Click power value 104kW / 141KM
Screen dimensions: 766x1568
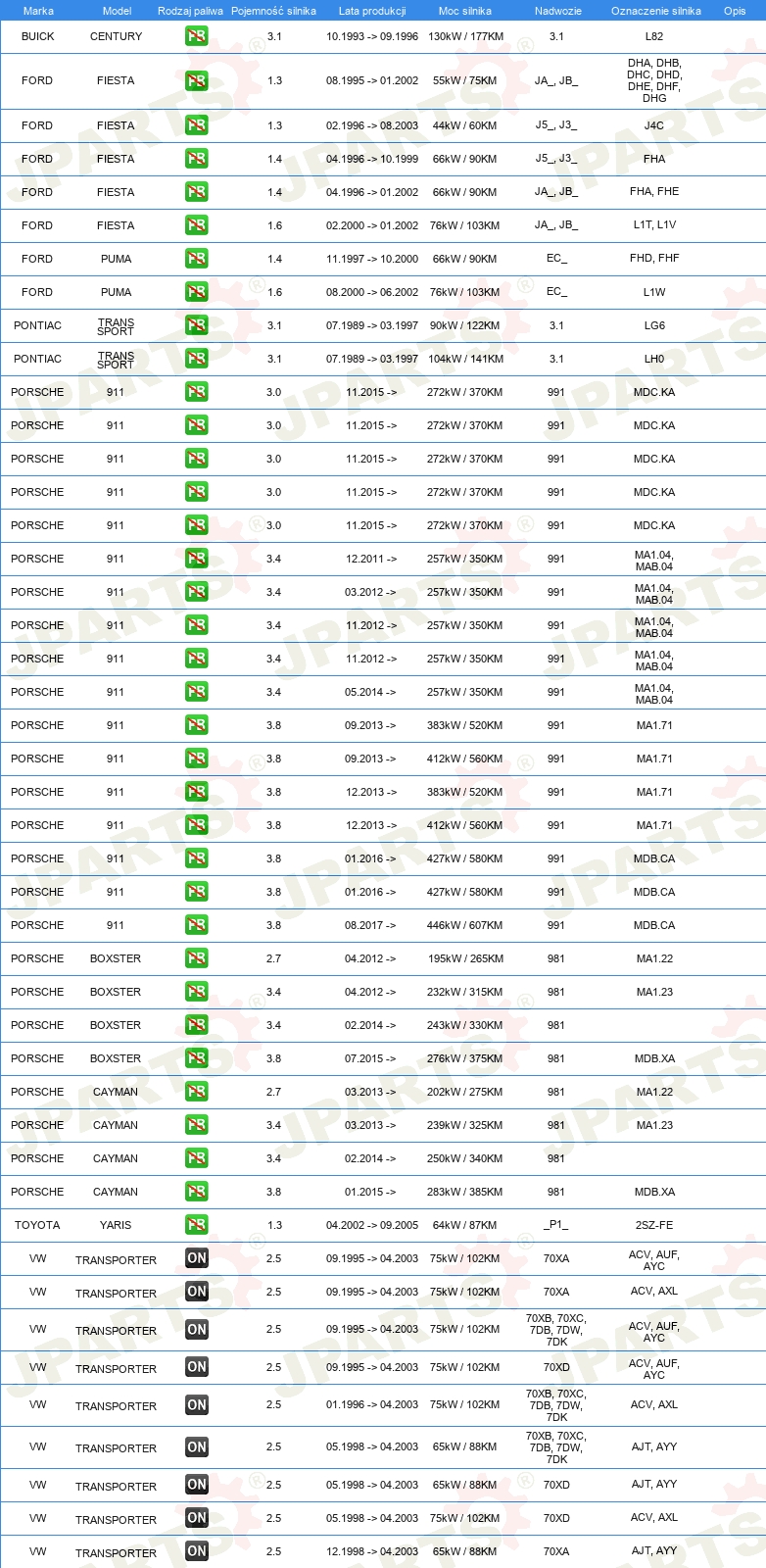(x=465, y=359)
